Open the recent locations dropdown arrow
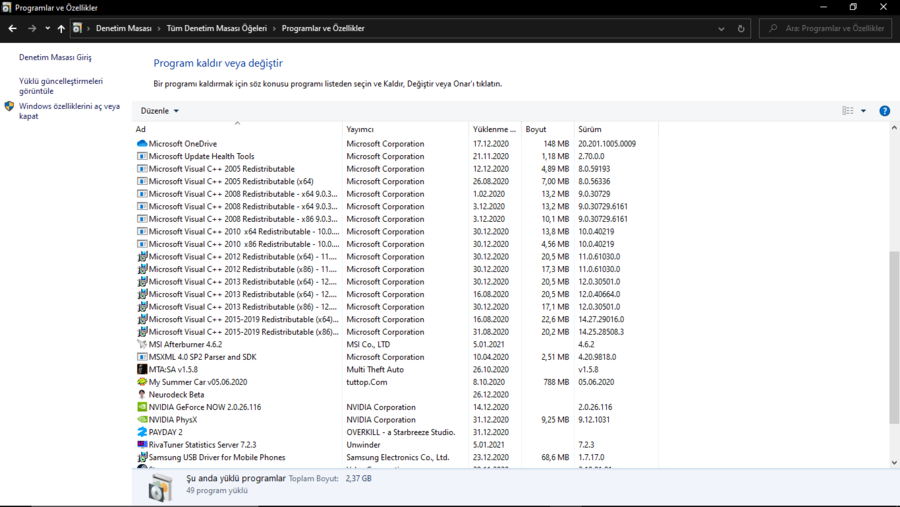The image size is (900, 507). coord(47,29)
